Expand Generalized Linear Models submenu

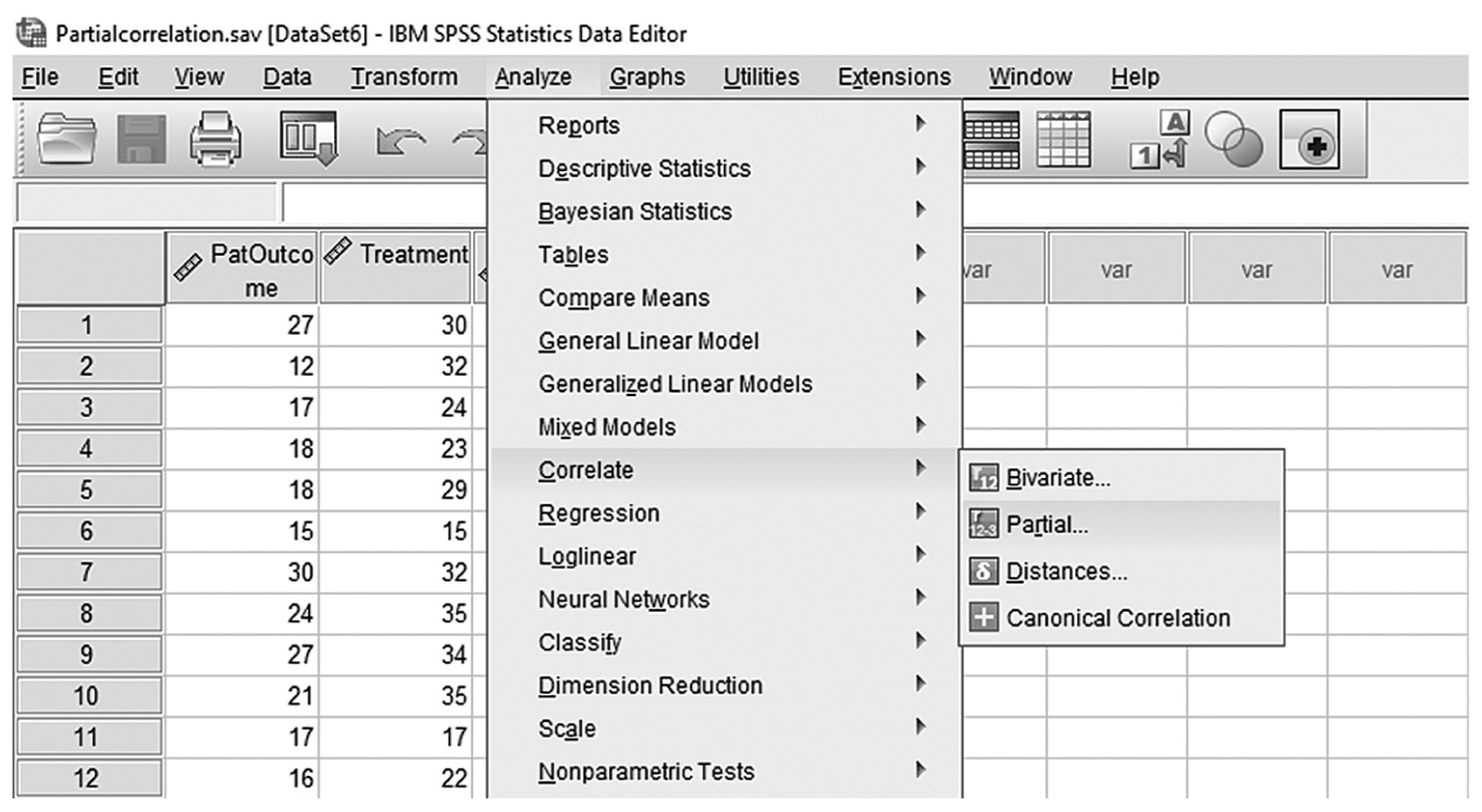click(725, 384)
